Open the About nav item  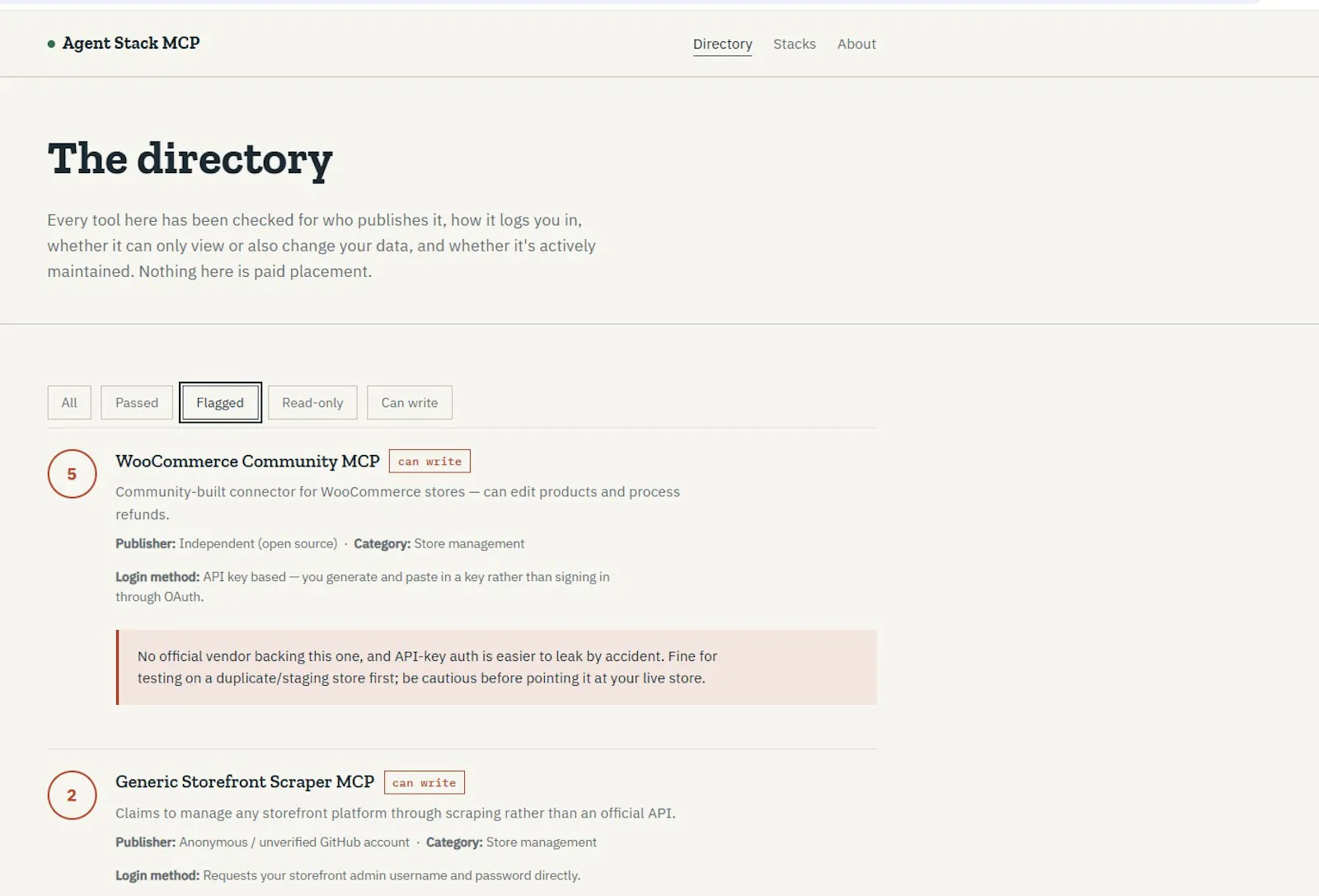(857, 44)
